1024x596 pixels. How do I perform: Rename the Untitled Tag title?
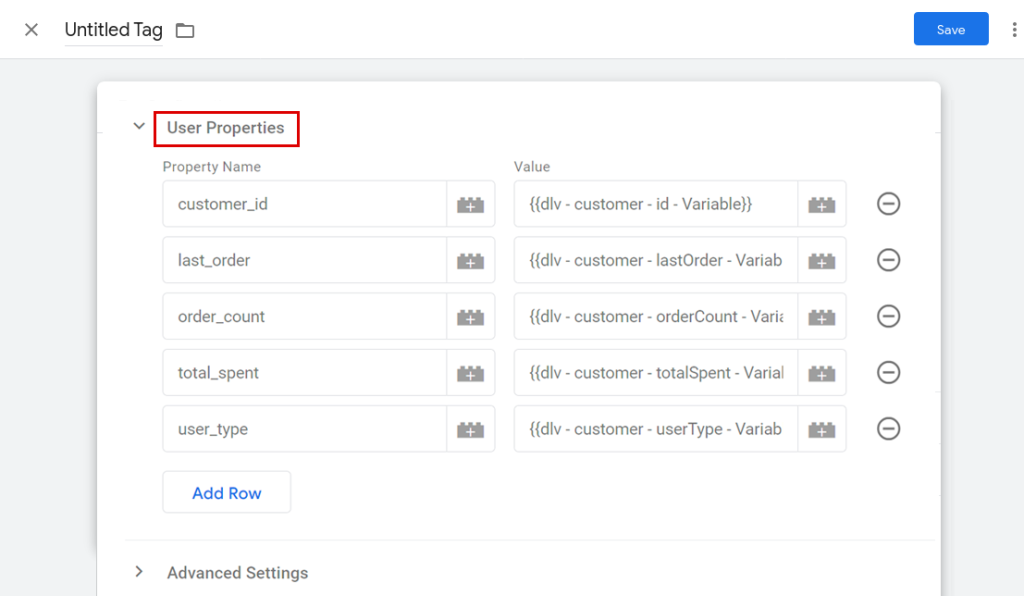(113, 29)
